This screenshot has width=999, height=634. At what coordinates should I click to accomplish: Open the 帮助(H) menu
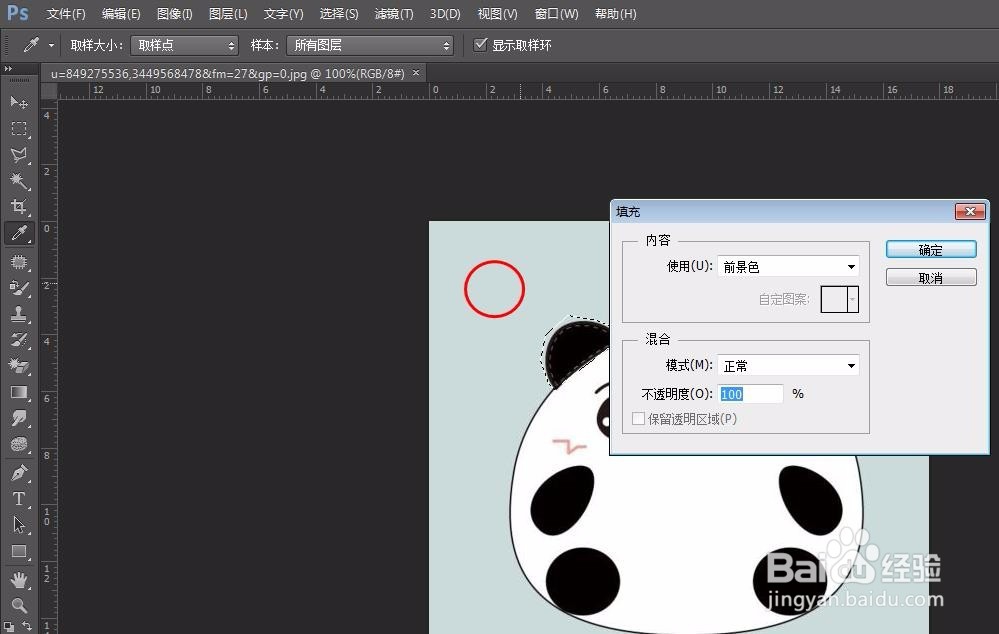[615, 13]
